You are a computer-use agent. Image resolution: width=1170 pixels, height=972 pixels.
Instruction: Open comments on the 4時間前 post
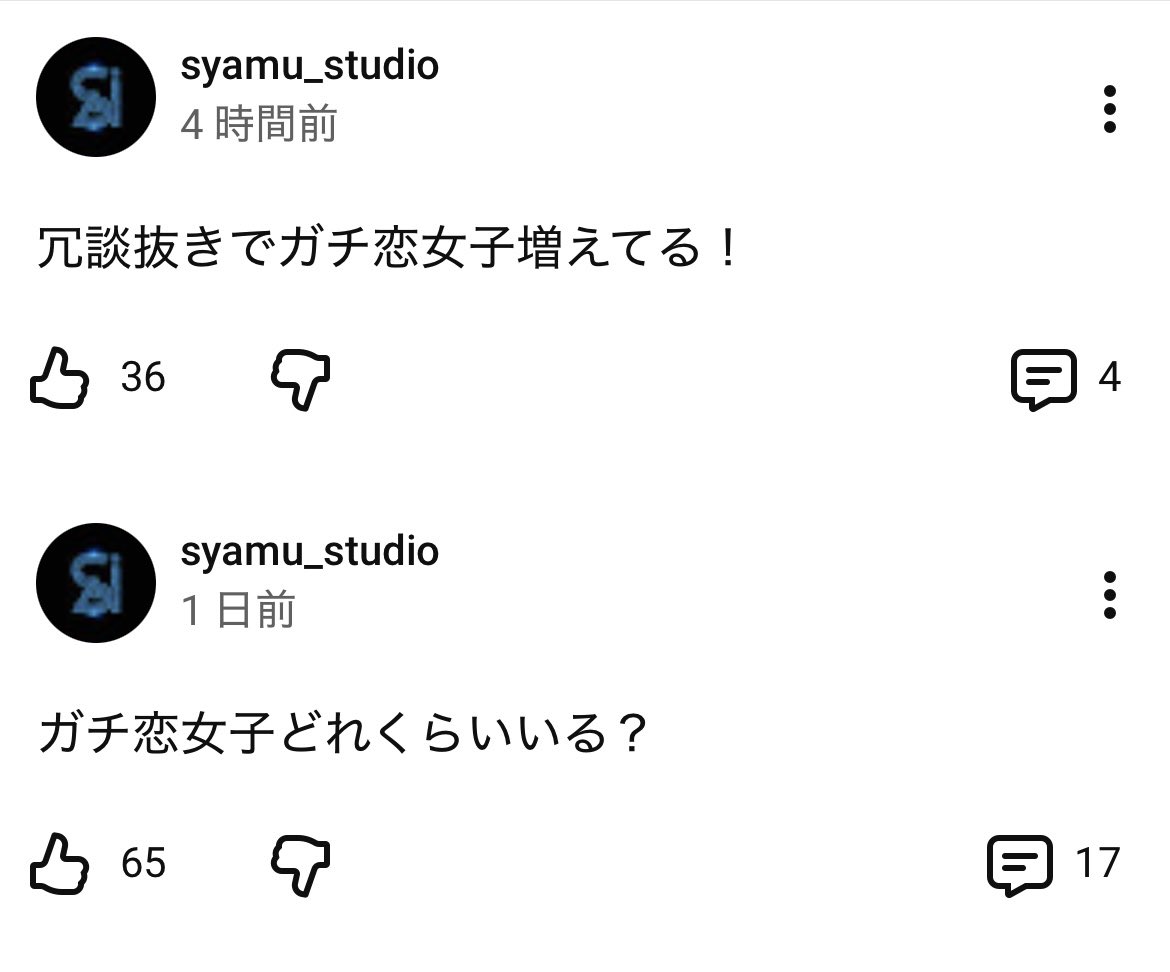coord(1043,379)
